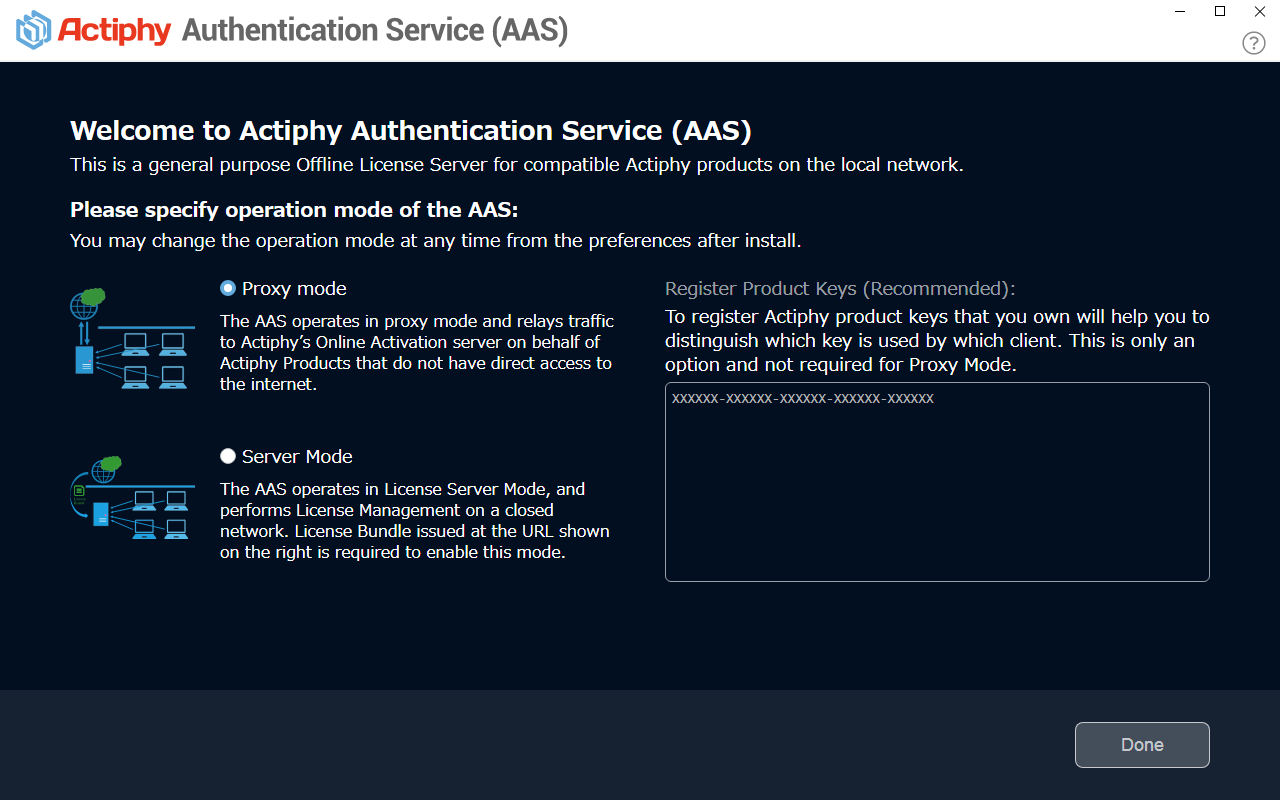Click the Proxy mode network diagram icon
Image resolution: width=1280 pixels, height=800 pixels.
pyautogui.click(x=131, y=338)
